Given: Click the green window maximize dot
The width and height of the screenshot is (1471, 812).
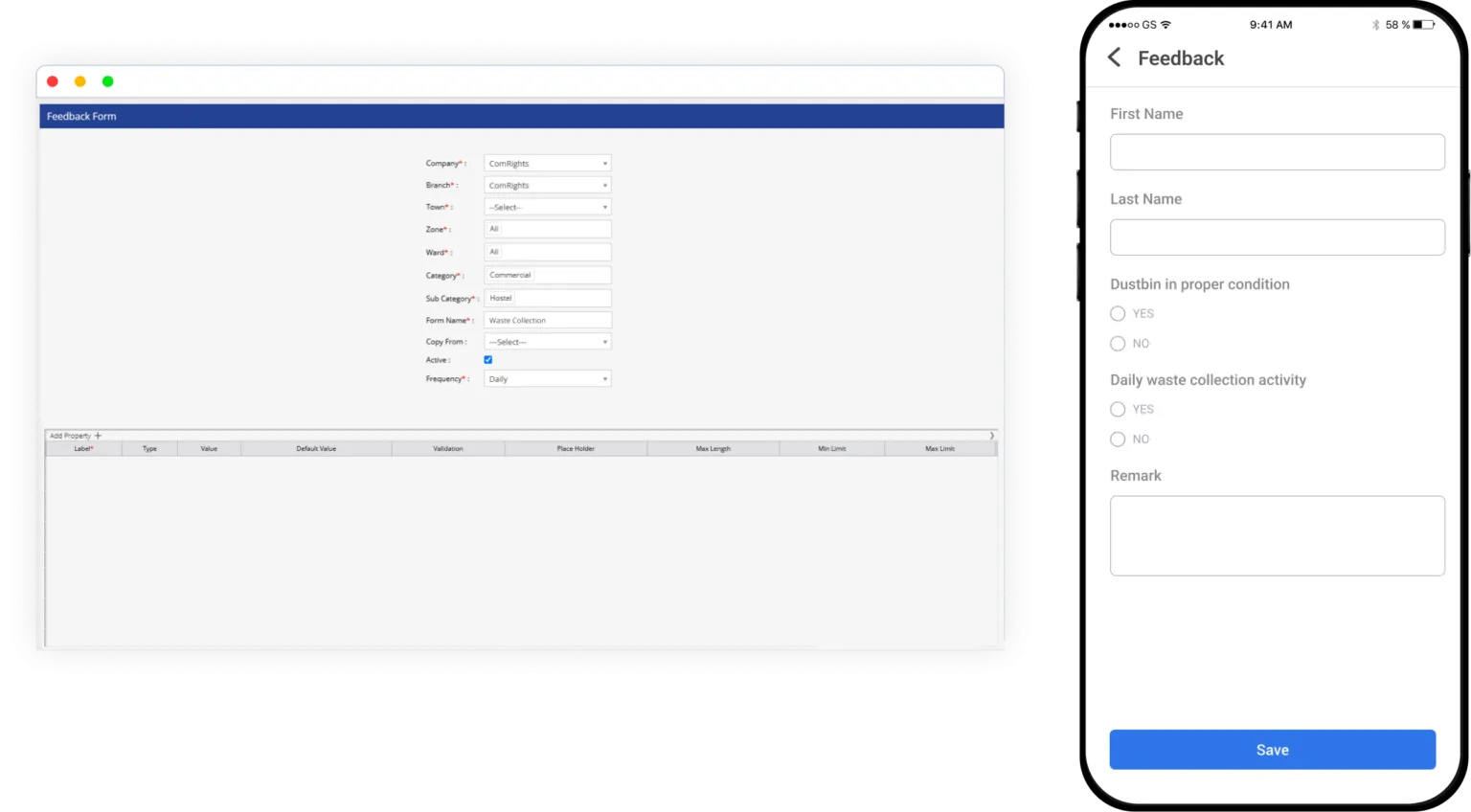Looking at the screenshot, I should [x=107, y=81].
